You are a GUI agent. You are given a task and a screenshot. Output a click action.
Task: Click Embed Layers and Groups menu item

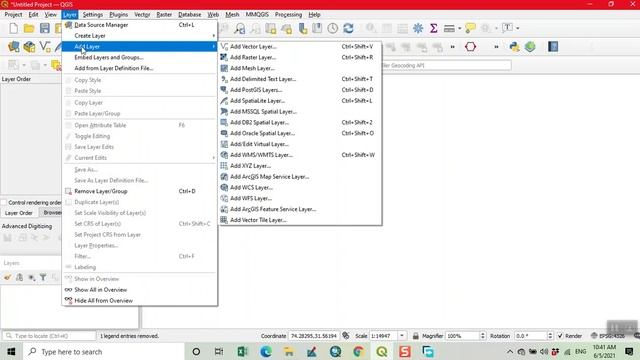139,57
